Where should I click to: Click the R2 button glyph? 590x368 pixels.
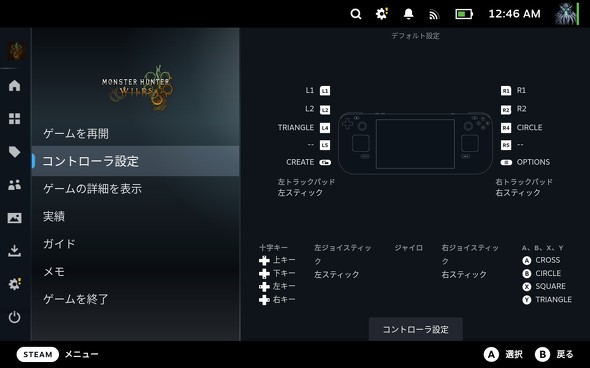click(x=506, y=109)
